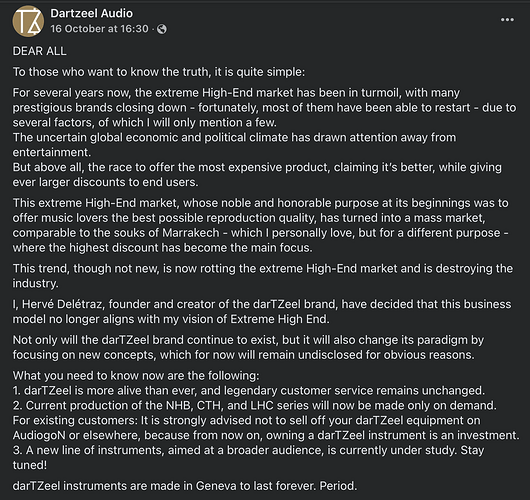Open the Dartzeel Audio profile picture

pyautogui.click(x=28, y=21)
